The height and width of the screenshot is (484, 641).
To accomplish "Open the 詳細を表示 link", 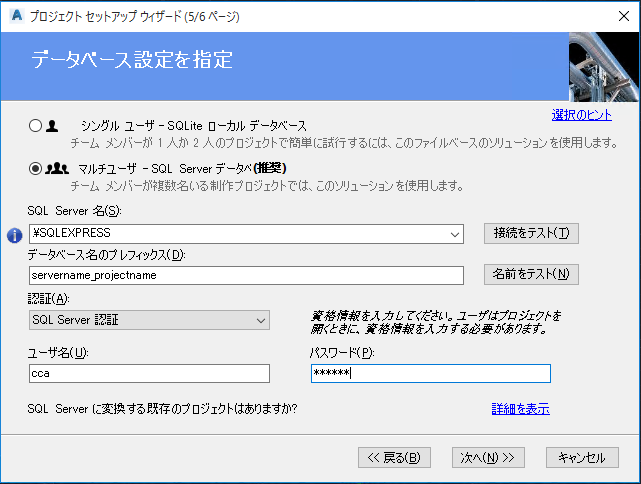I will (520, 408).
